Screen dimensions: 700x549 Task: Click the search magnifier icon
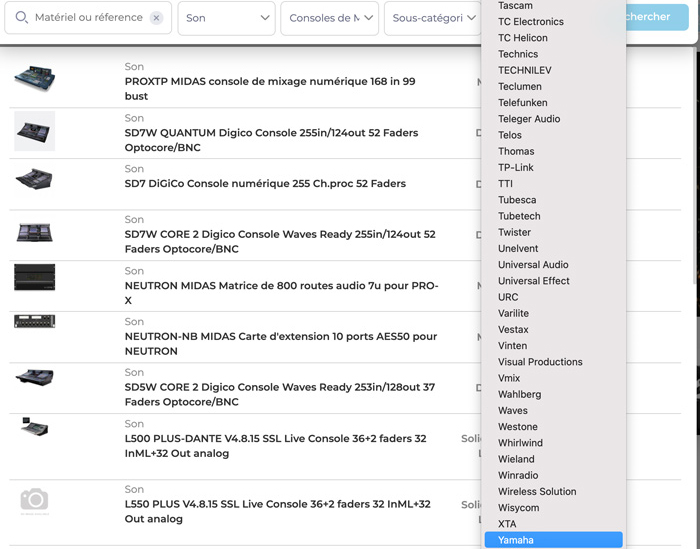click(21, 17)
